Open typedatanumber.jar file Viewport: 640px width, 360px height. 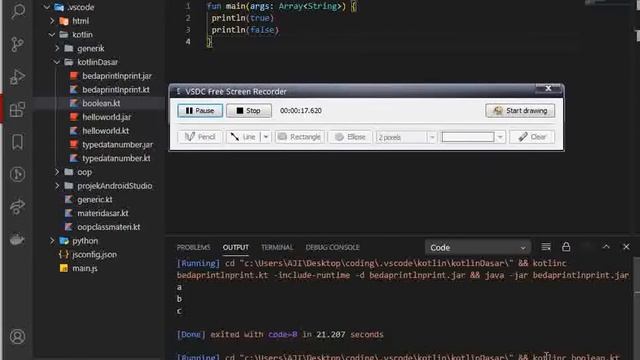pyautogui.click(x=118, y=144)
